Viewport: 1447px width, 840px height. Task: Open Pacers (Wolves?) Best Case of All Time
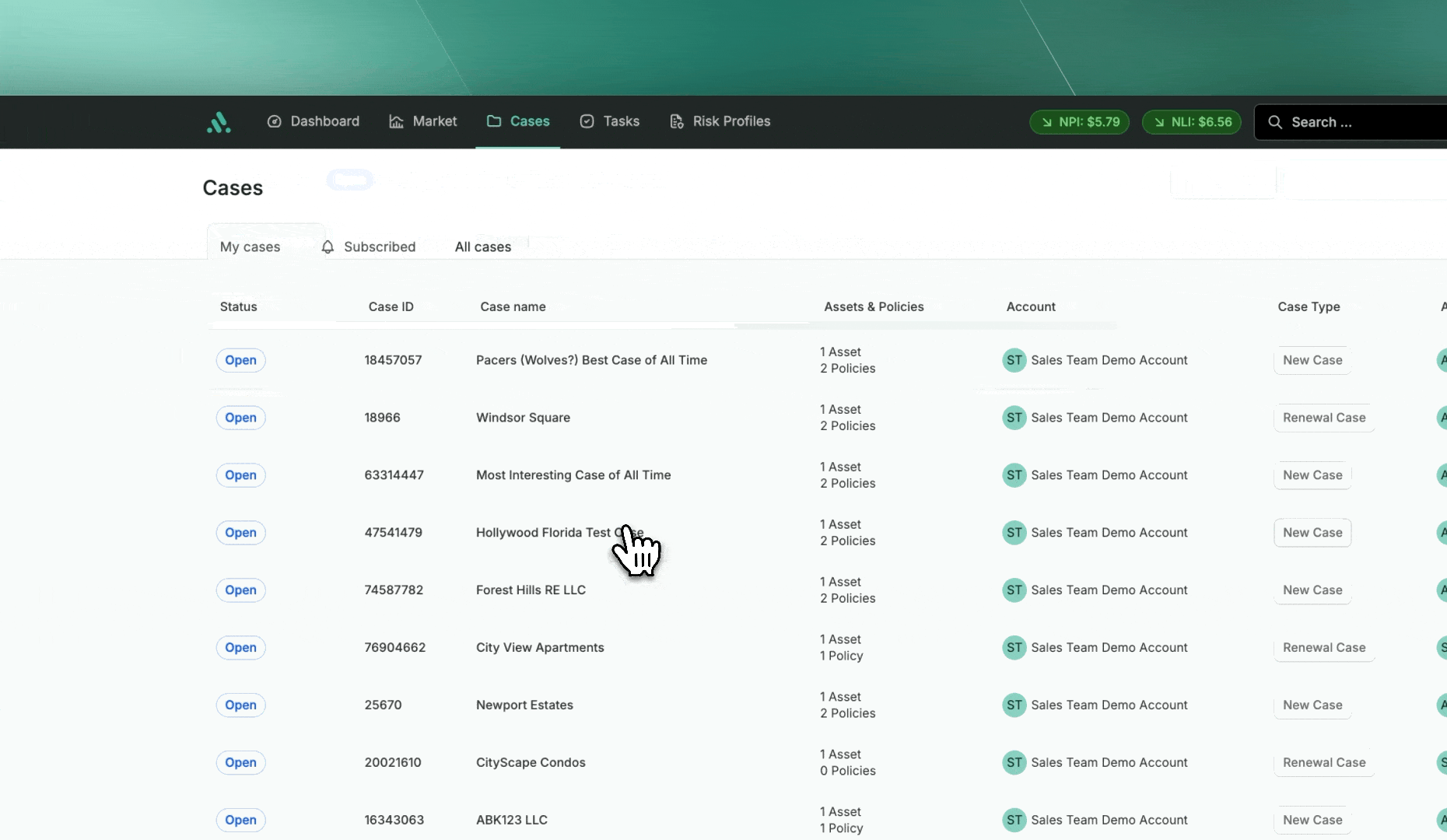591,360
